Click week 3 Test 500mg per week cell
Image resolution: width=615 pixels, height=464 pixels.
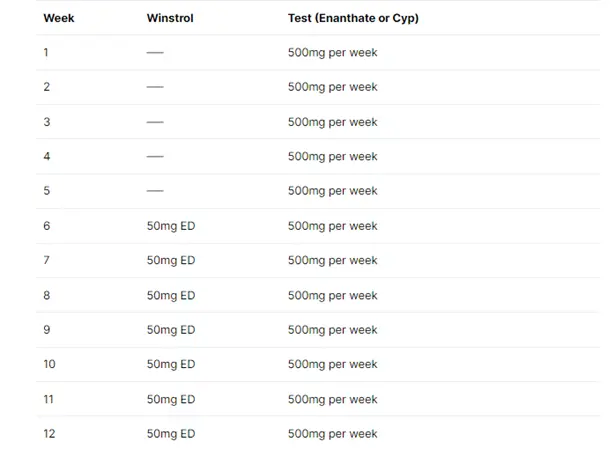click(332, 122)
